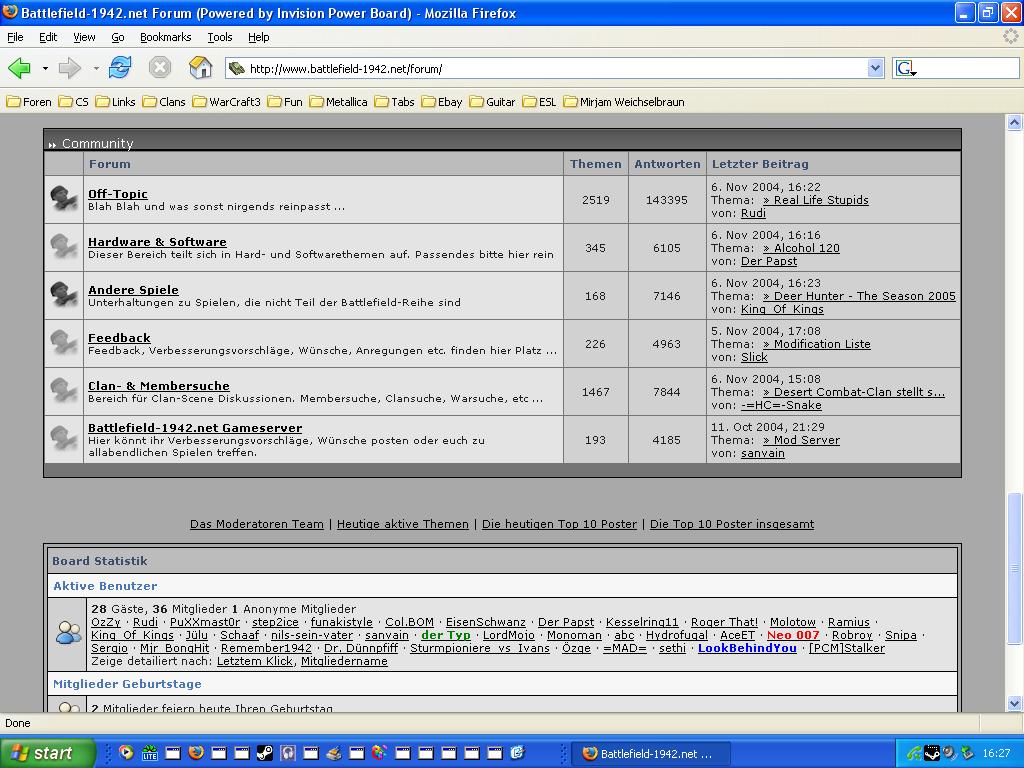View Die Top 10 Poster insgesamt

pos(732,524)
